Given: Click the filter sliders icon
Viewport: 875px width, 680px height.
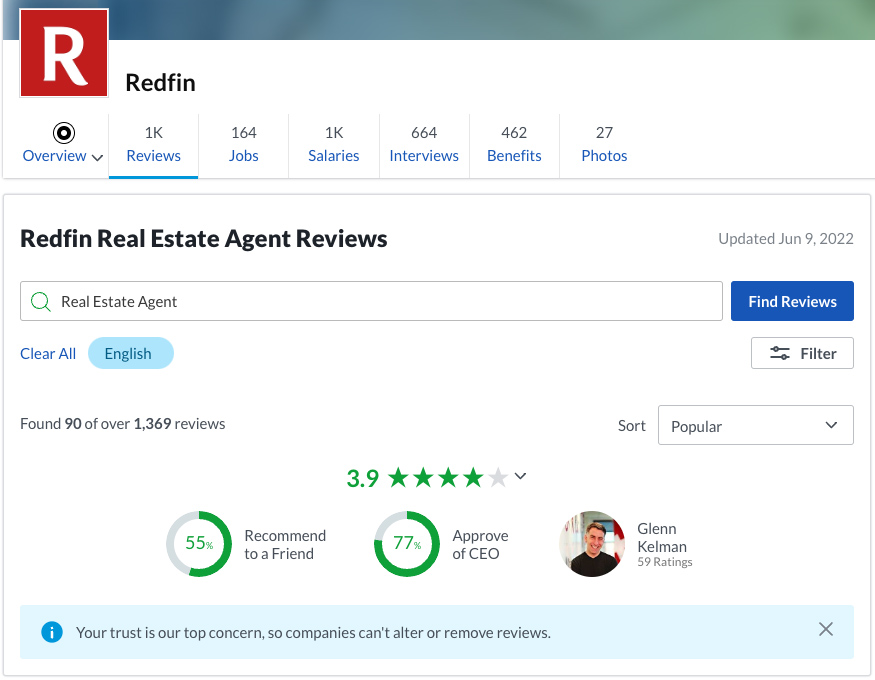Looking at the screenshot, I should coord(780,353).
